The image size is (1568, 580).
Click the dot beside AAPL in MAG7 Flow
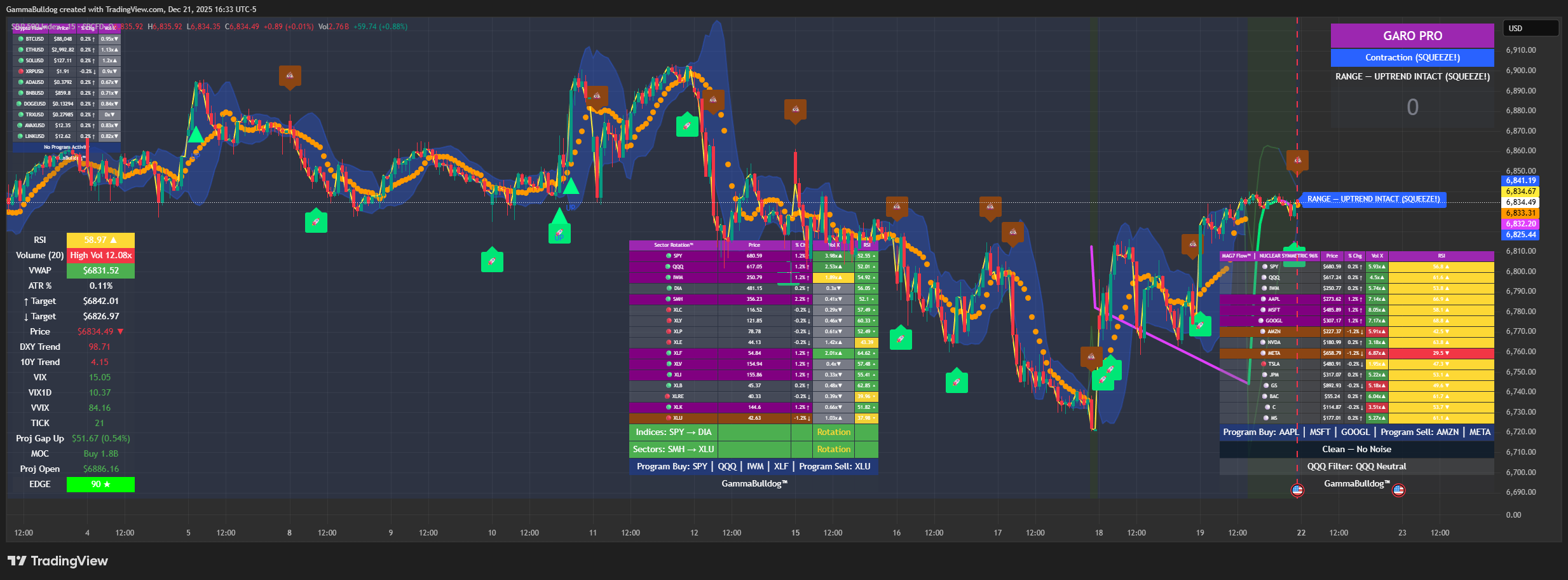click(1264, 299)
